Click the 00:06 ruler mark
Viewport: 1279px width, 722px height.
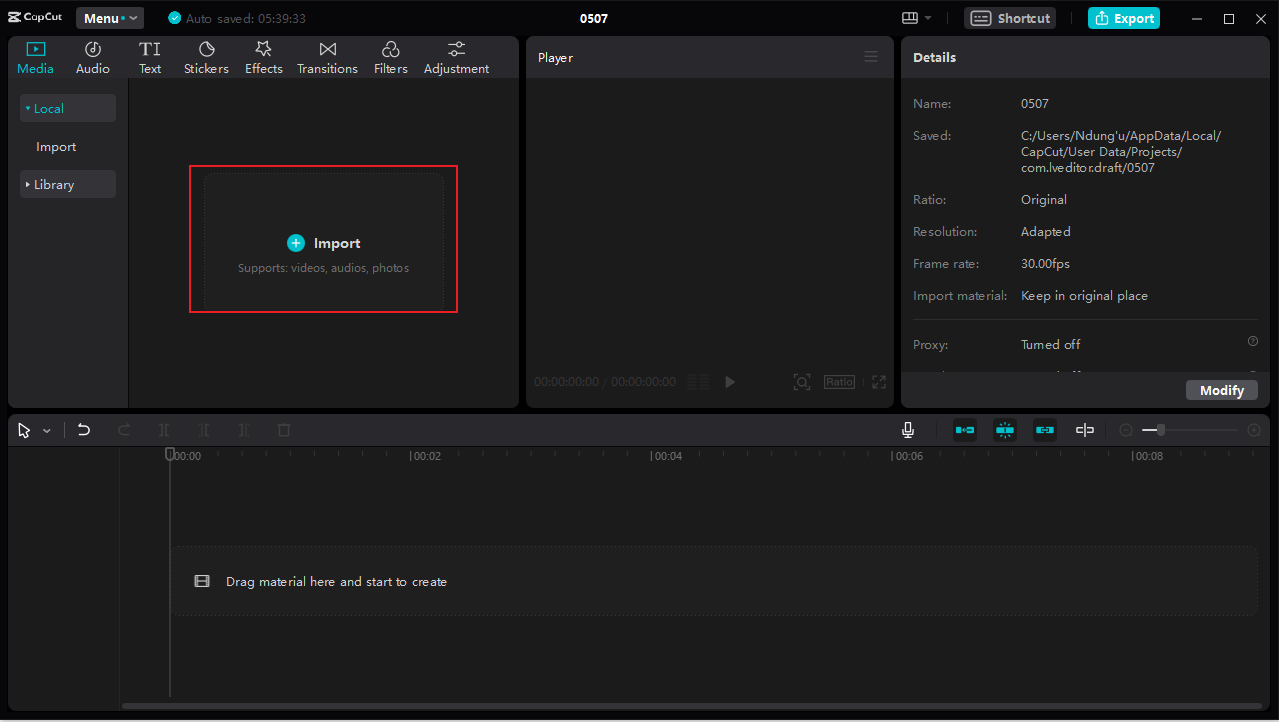(x=908, y=456)
